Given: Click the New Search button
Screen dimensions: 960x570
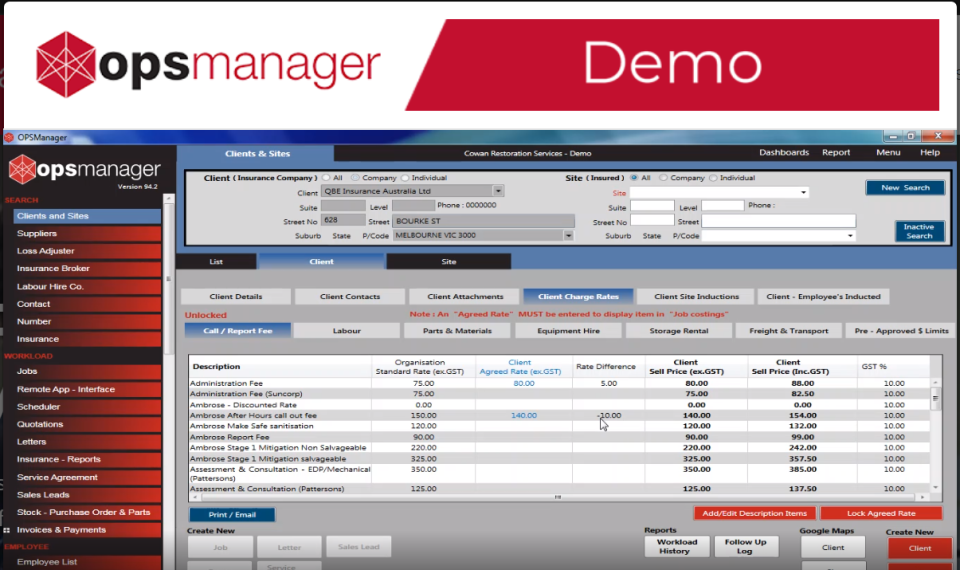Looking at the screenshot, I should point(905,187).
